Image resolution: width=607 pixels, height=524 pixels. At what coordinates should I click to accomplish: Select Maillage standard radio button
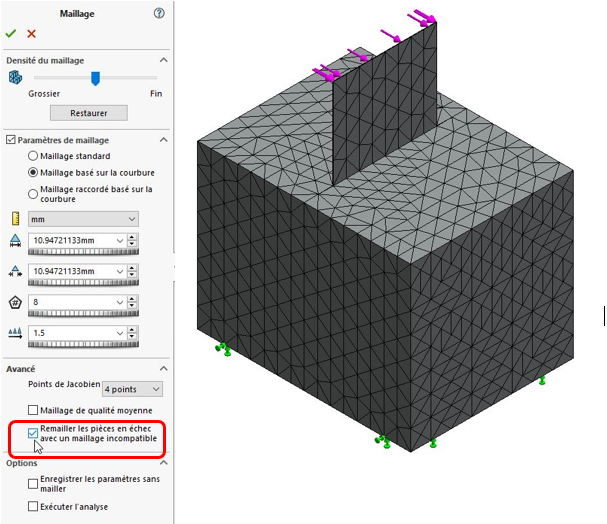33,156
